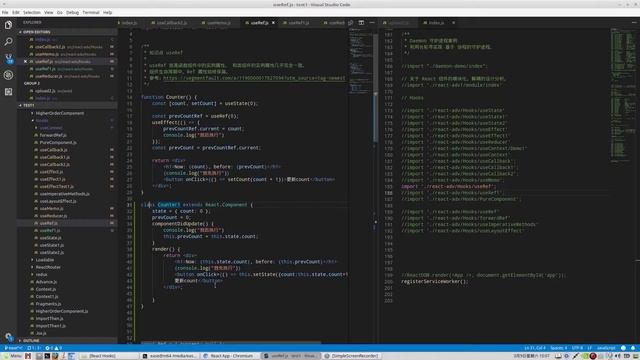
Task: Open the Selection menu
Action: [31, 13]
